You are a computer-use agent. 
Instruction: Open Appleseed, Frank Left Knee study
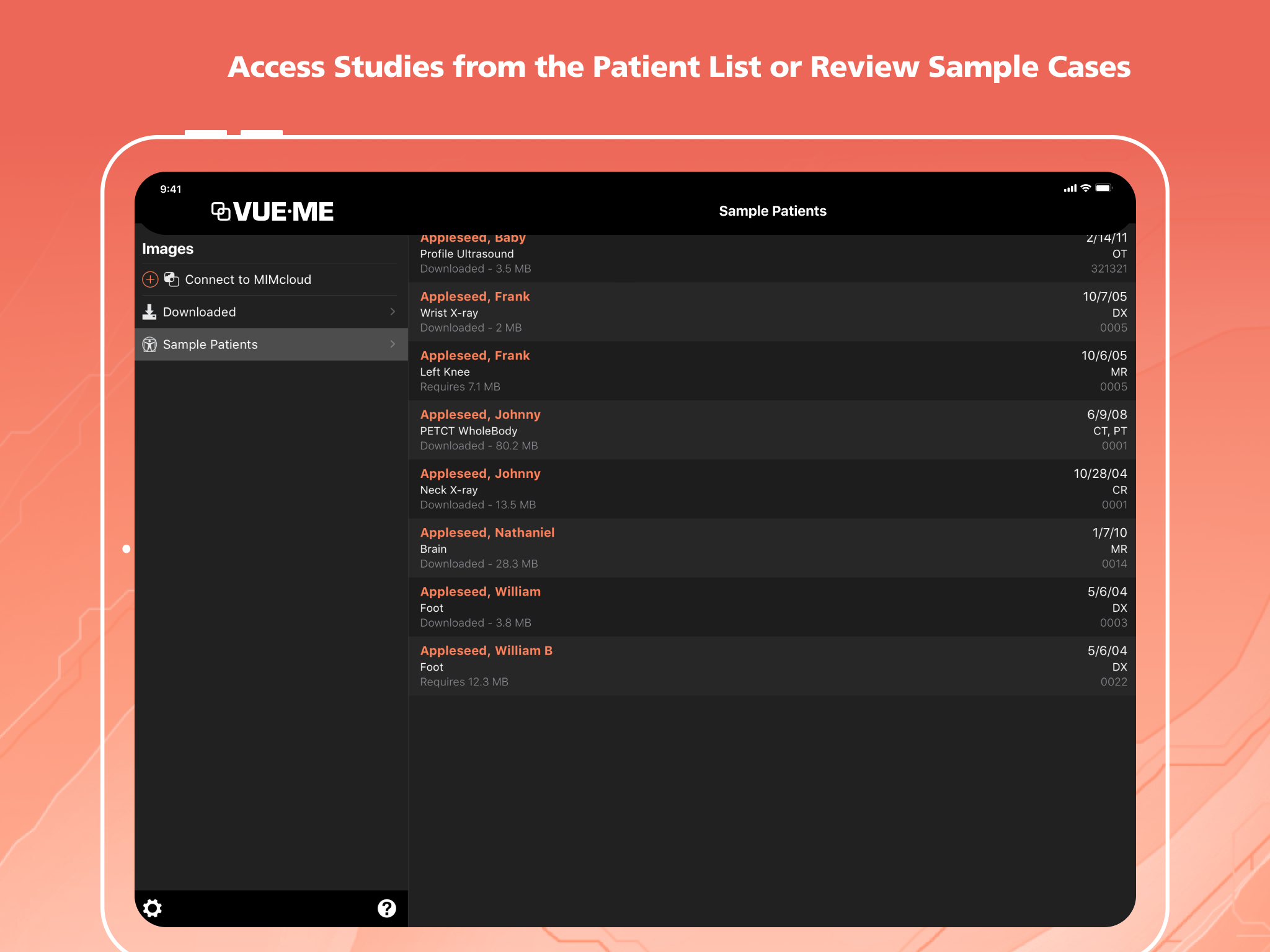771,371
